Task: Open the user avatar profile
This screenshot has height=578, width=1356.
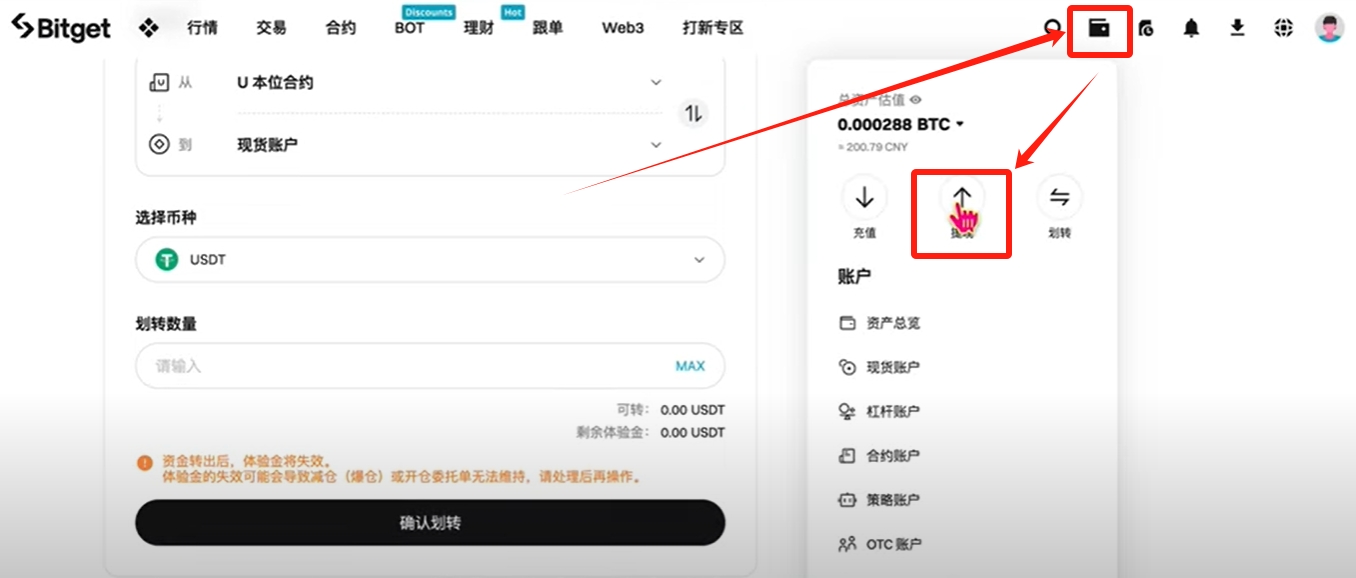Action: pyautogui.click(x=1329, y=28)
